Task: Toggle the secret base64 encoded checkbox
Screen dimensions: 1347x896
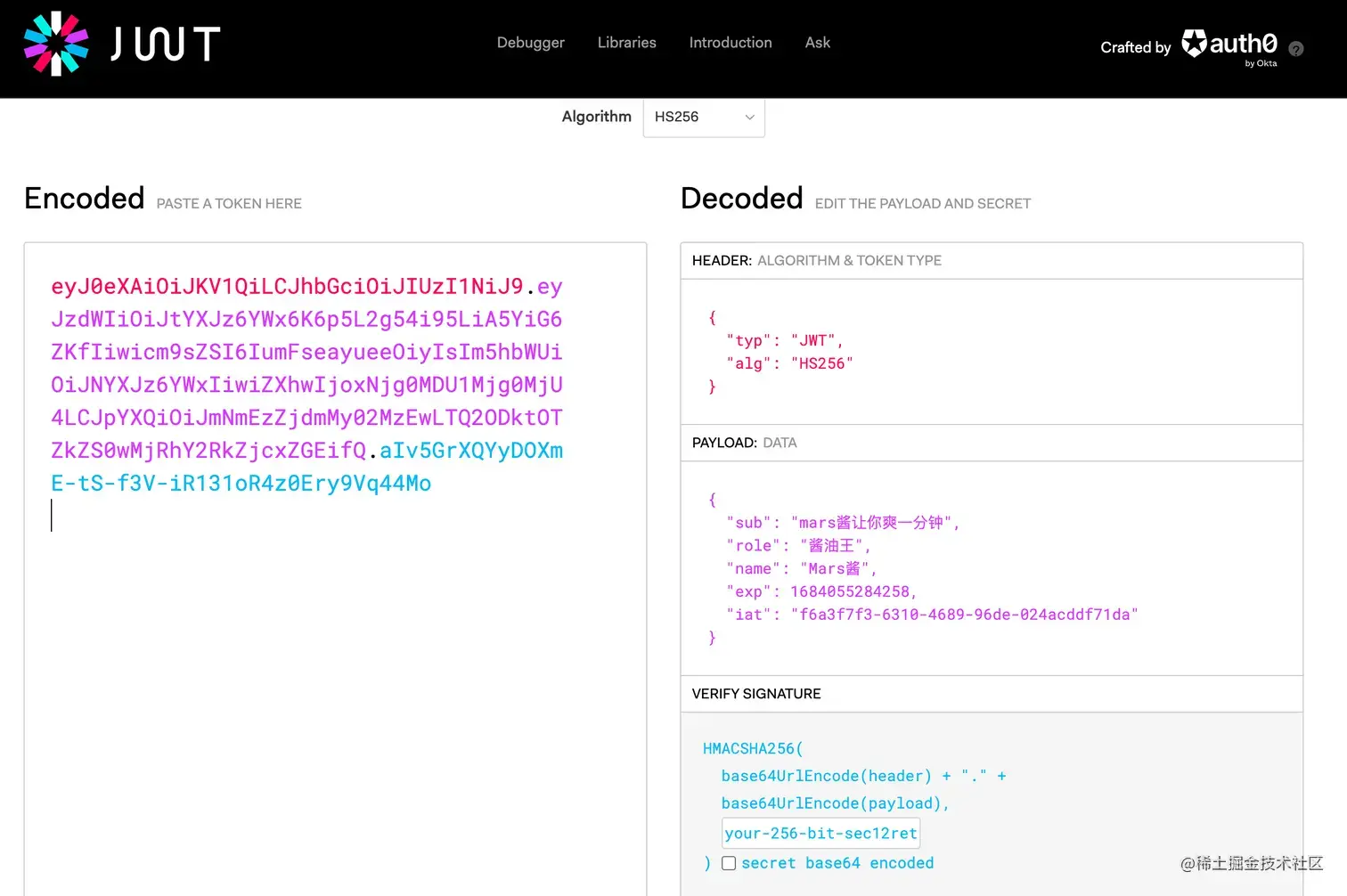Action: [729, 863]
